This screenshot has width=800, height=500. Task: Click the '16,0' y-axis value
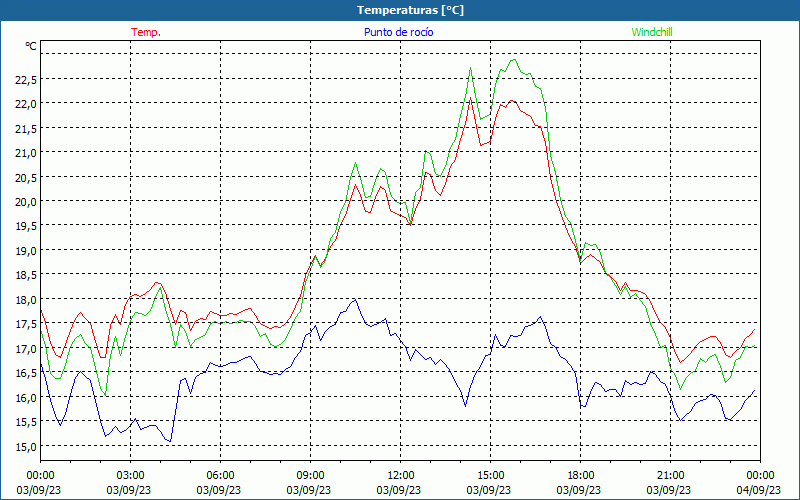26,397
